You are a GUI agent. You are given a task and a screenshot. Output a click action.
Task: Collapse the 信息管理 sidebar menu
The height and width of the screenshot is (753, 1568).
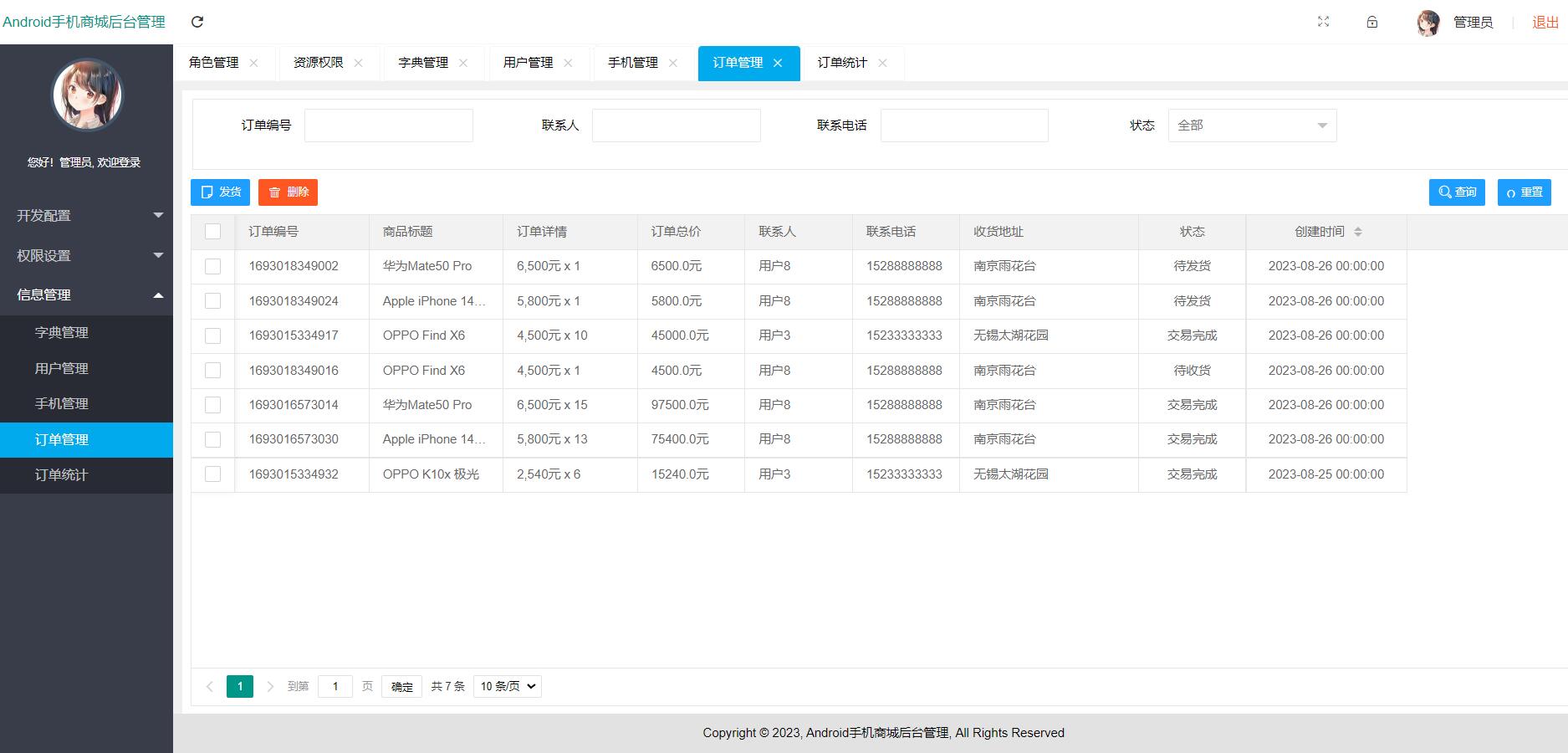87,295
